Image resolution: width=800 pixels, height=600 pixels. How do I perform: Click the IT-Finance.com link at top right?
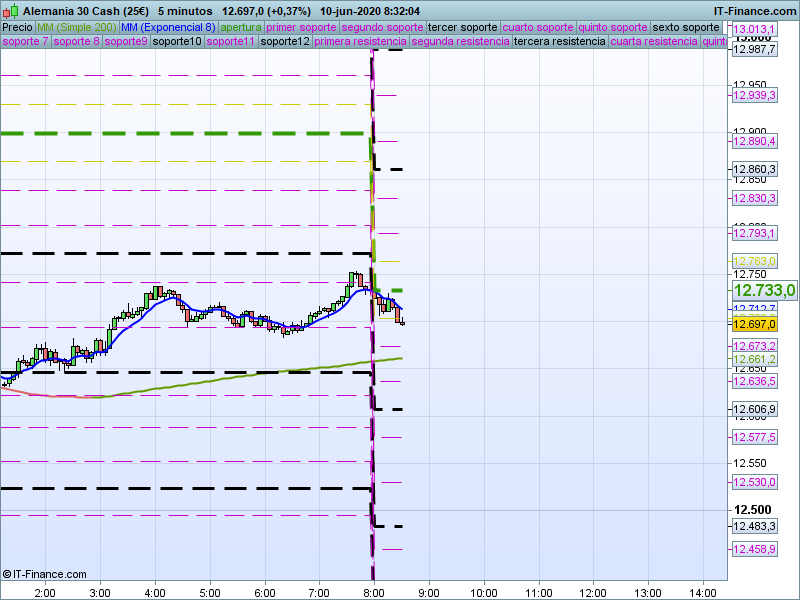(755, 9)
